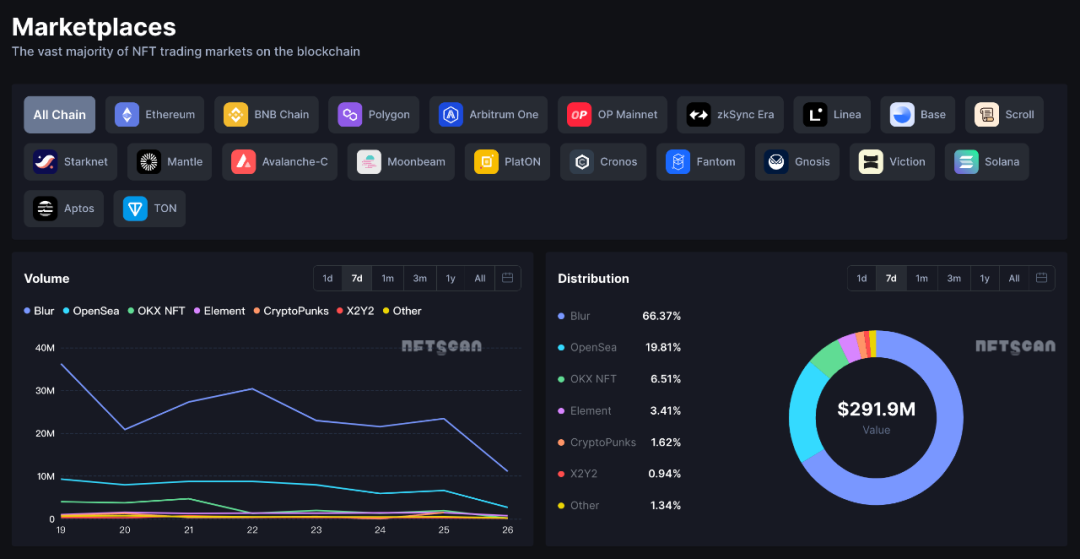Open the Distribution calendar date picker
This screenshot has width=1080, height=559.
(1041, 278)
